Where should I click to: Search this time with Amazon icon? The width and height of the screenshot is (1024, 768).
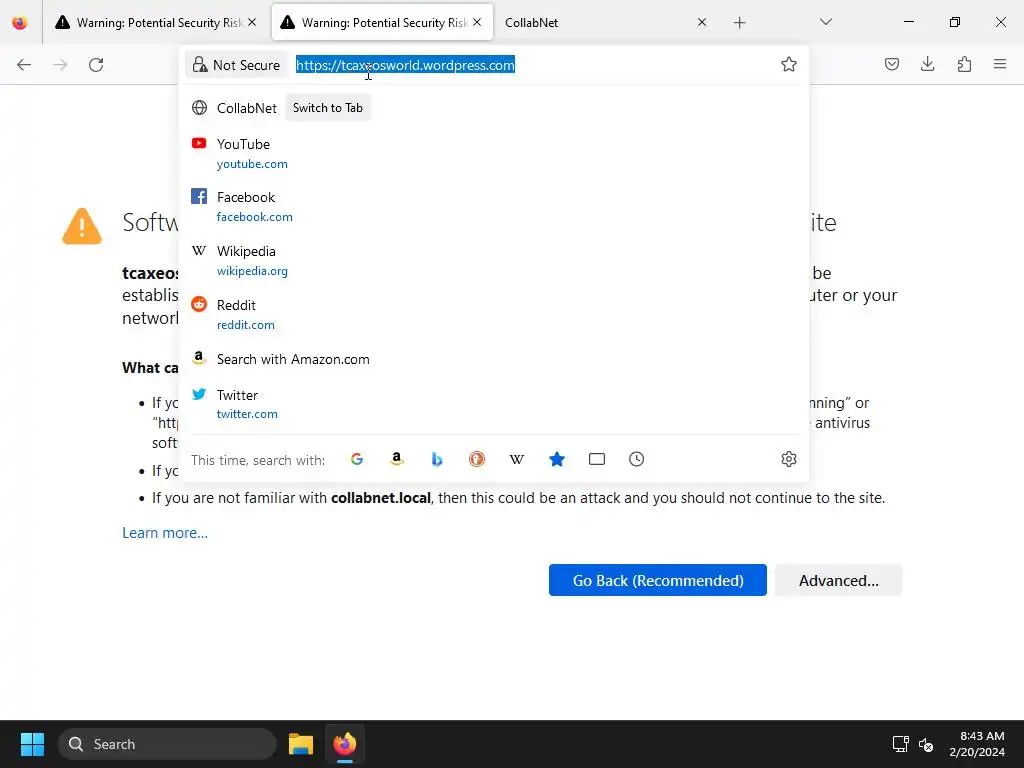396,459
